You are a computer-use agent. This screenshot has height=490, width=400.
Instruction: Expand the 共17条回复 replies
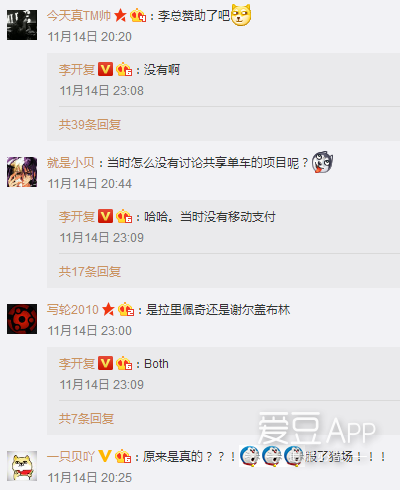(x=90, y=272)
